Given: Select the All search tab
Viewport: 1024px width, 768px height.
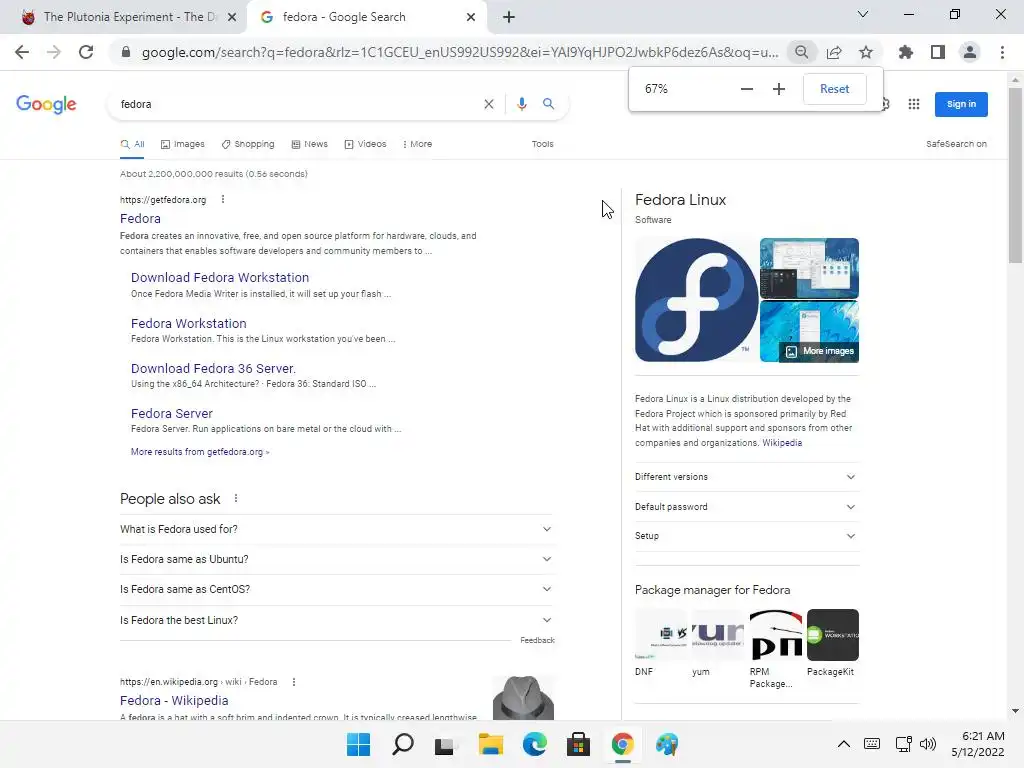Looking at the screenshot, I should (x=133, y=144).
